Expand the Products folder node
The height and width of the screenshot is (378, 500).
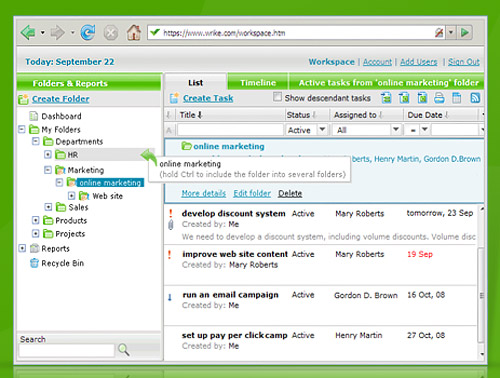[x=35, y=220]
